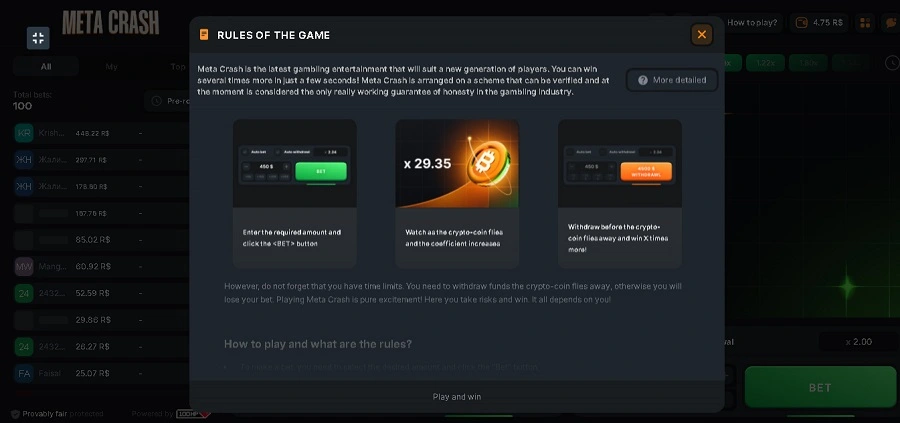Click the Rules of the Game document icon
The image size is (900, 423).
click(x=204, y=35)
